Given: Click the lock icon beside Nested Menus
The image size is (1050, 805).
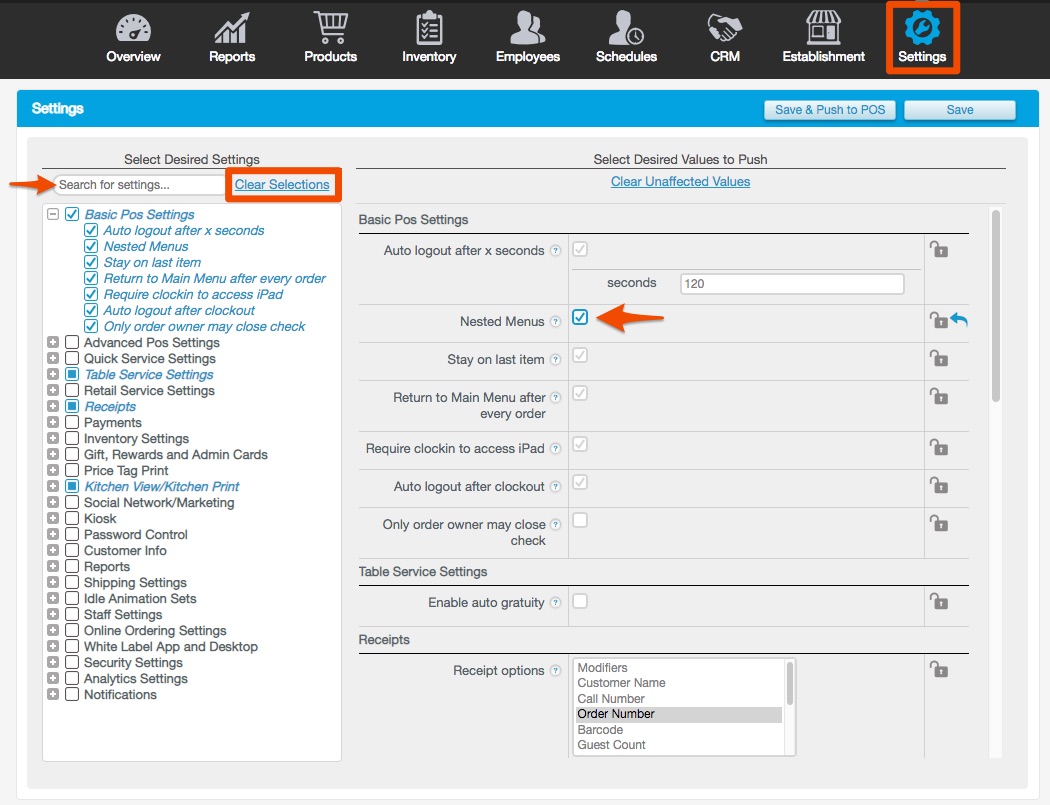Looking at the screenshot, I should click(x=938, y=322).
